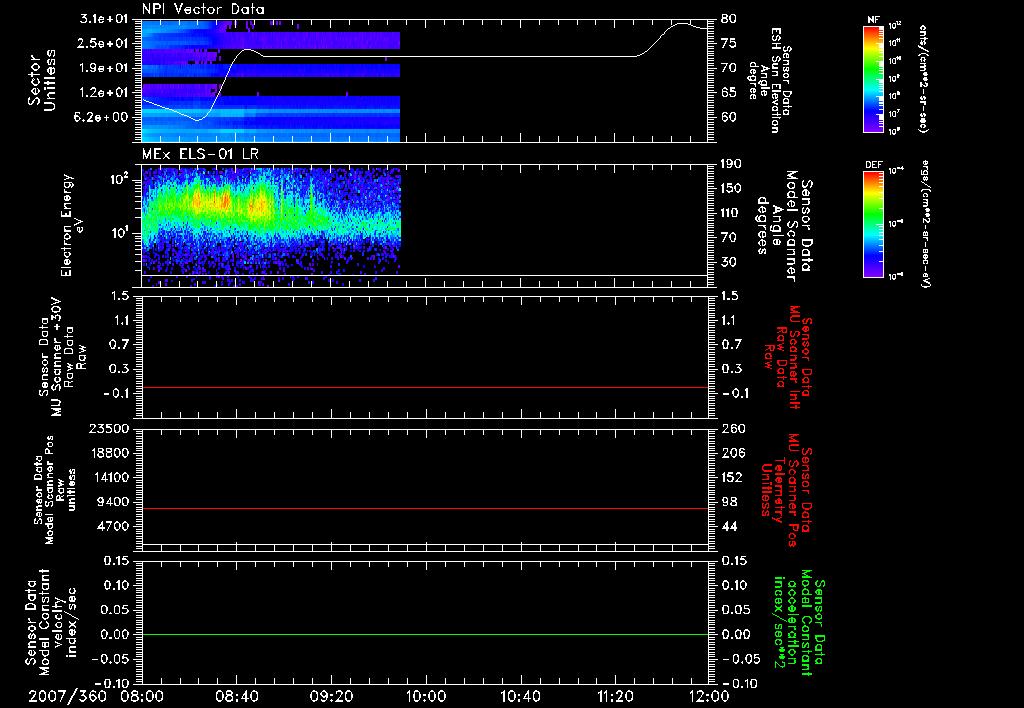The image size is (1024, 708).
Task: Select the 'NPI Vector Data' panel title
Action: click(x=204, y=9)
